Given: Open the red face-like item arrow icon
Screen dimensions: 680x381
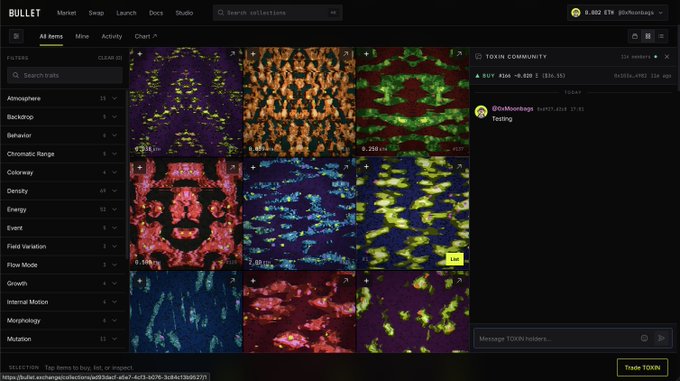Looking at the screenshot, I should click(232, 167).
